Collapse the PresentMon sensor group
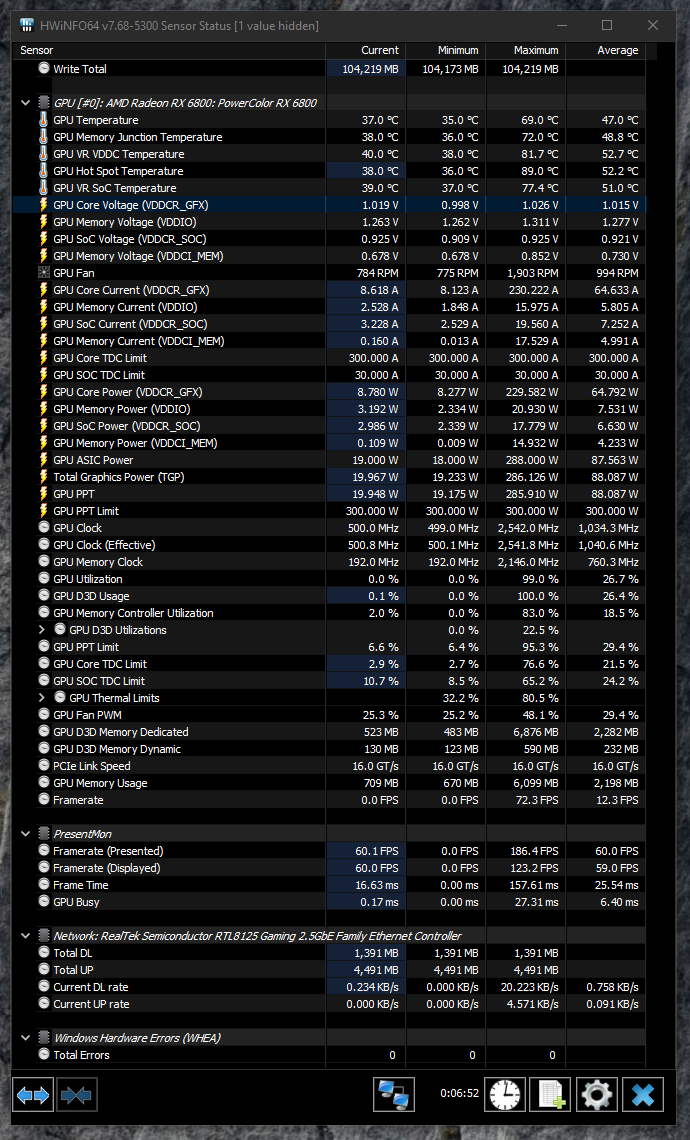 25,834
